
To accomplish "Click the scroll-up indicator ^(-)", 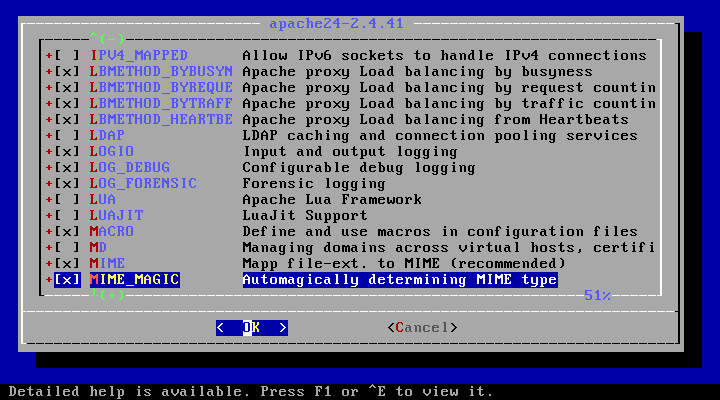I will [107, 37].
